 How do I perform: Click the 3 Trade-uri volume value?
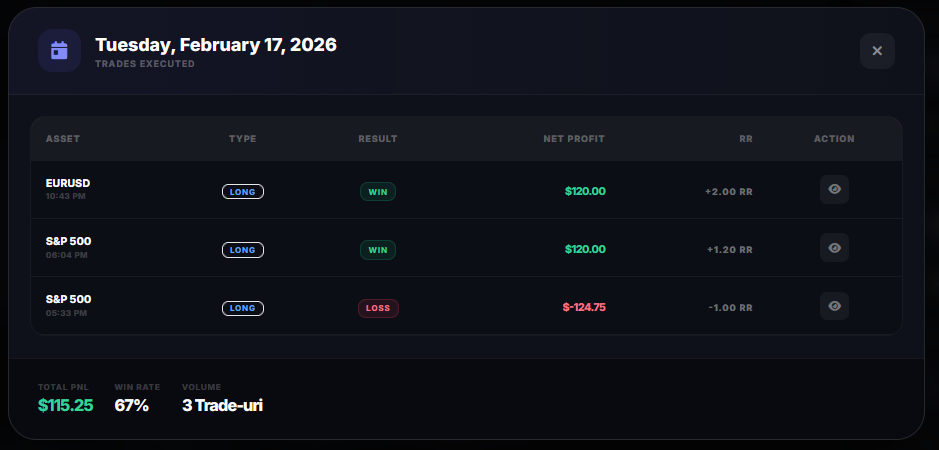222,405
